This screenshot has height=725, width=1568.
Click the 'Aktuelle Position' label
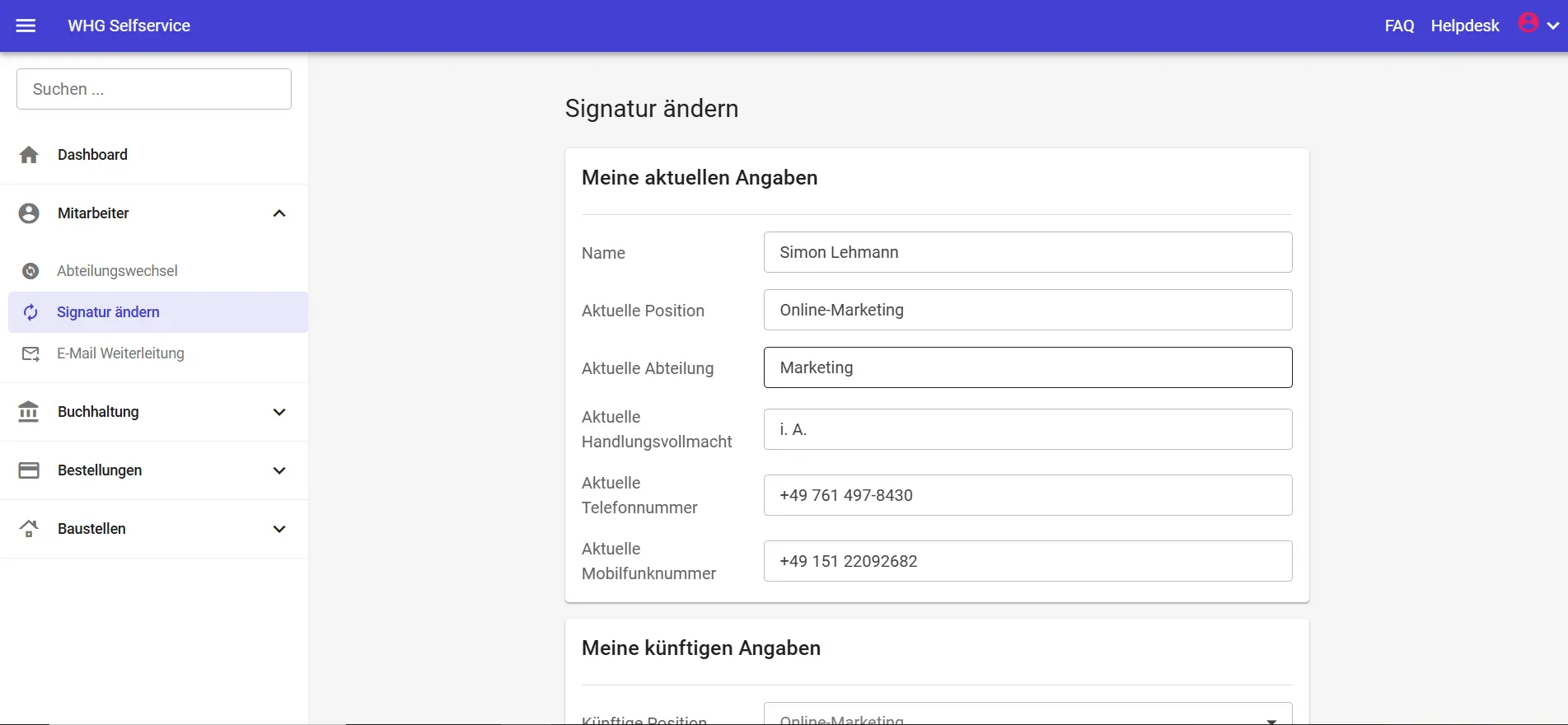click(643, 311)
